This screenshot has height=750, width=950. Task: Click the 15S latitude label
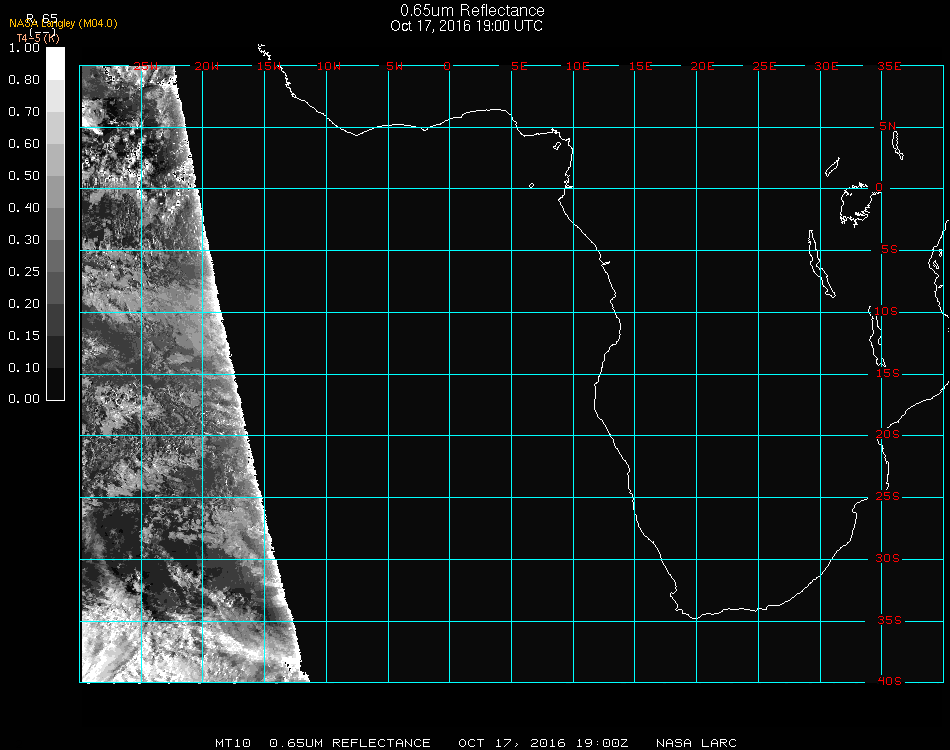coord(888,374)
